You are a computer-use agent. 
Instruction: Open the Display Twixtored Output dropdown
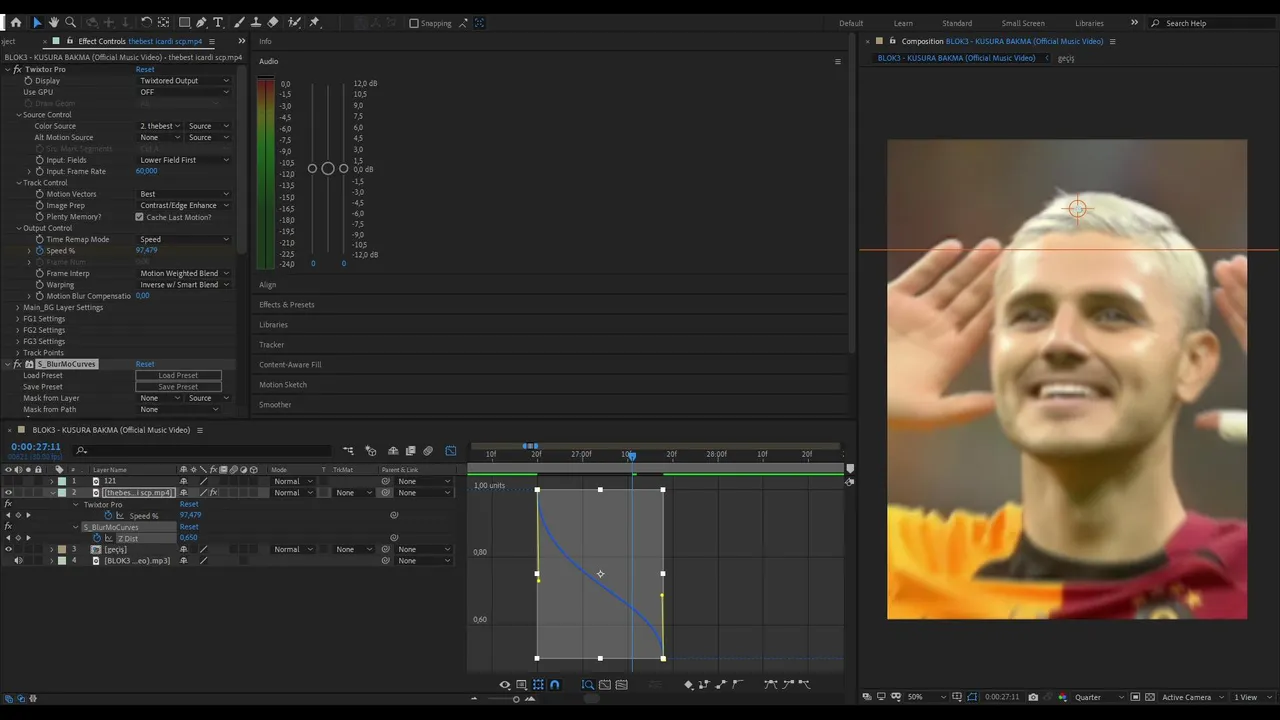184,81
